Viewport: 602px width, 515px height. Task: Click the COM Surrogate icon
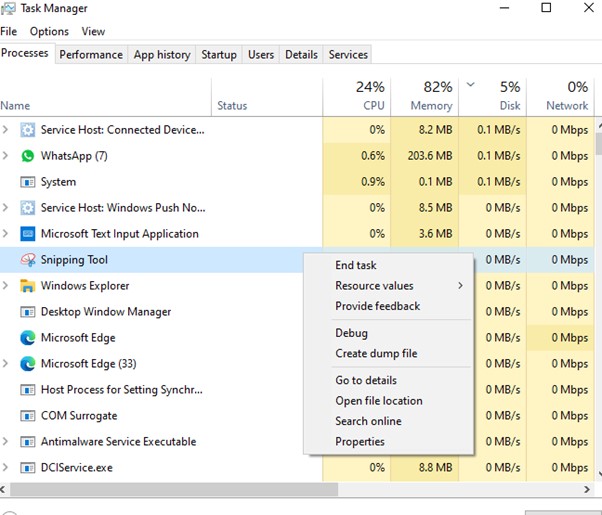(x=28, y=416)
